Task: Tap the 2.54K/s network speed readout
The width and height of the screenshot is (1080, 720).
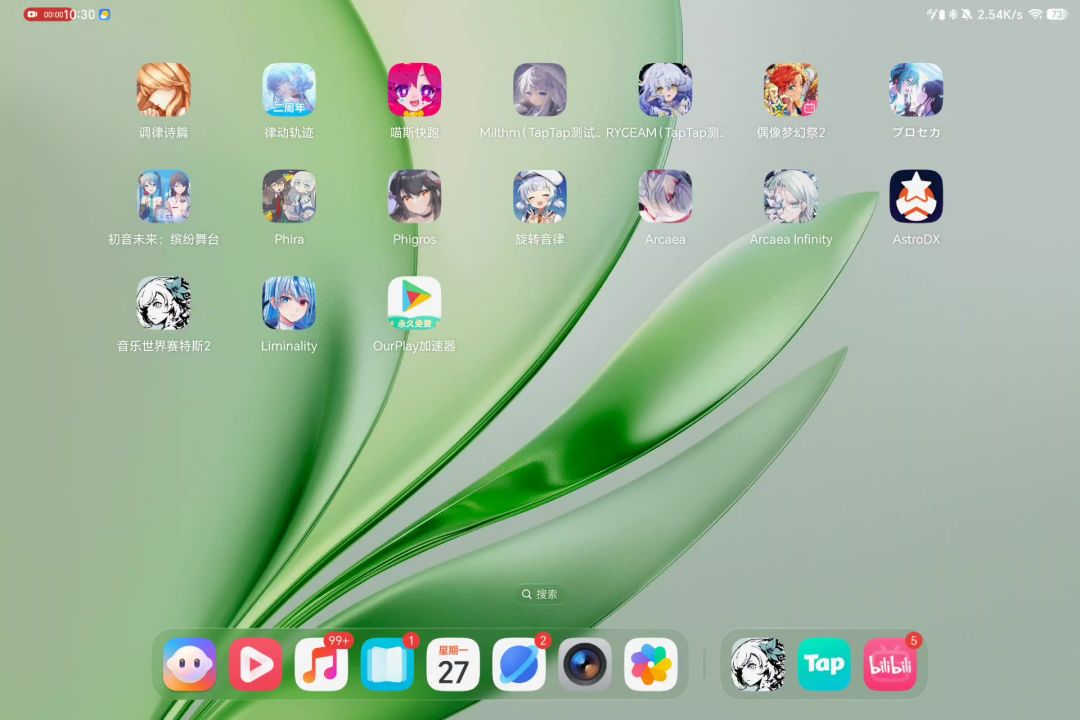Action: [999, 14]
